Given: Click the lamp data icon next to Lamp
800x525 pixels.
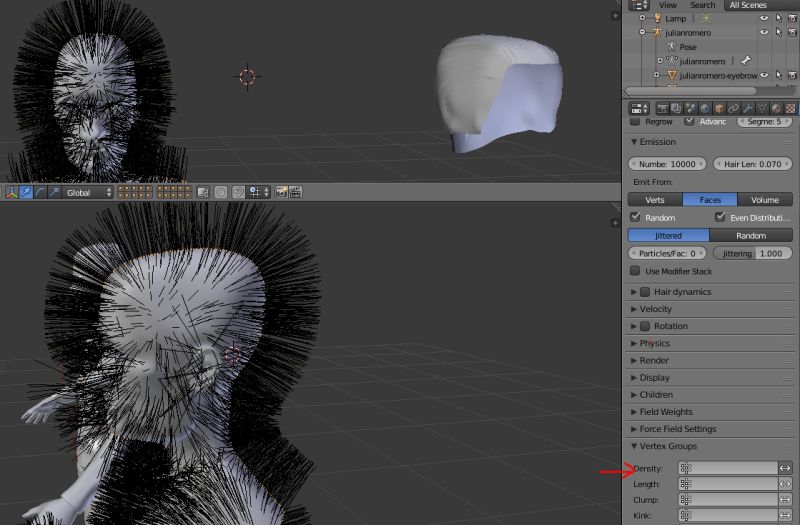Looking at the screenshot, I should pyautogui.click(x=706, y=18).
